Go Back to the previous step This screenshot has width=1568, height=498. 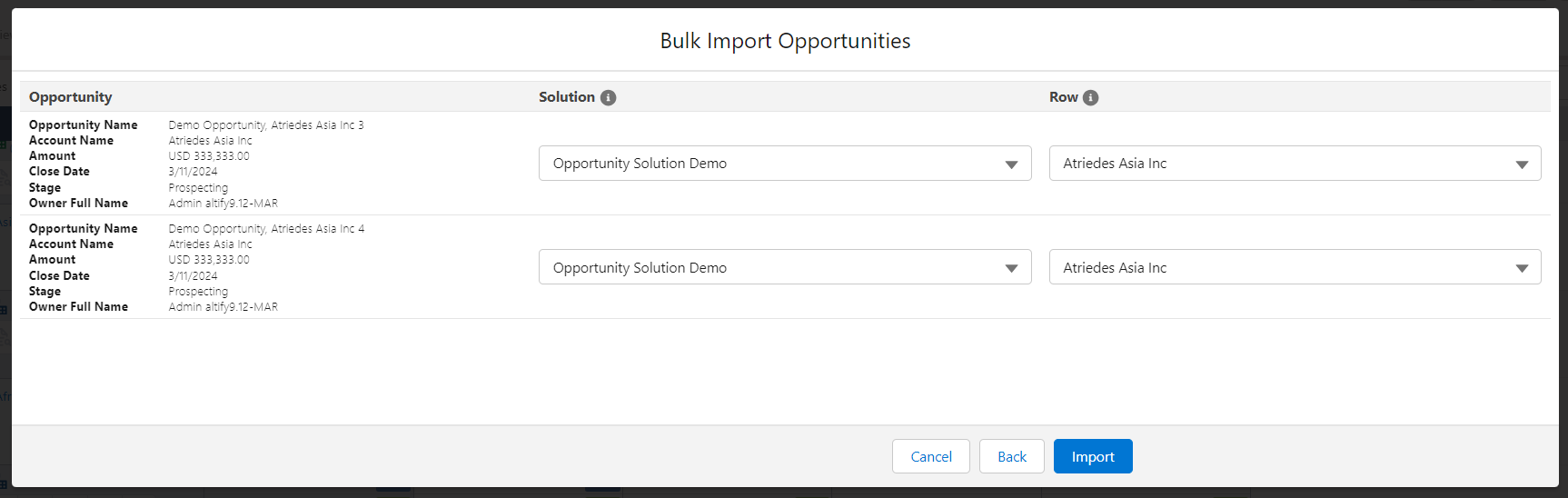coord(1011,456)
